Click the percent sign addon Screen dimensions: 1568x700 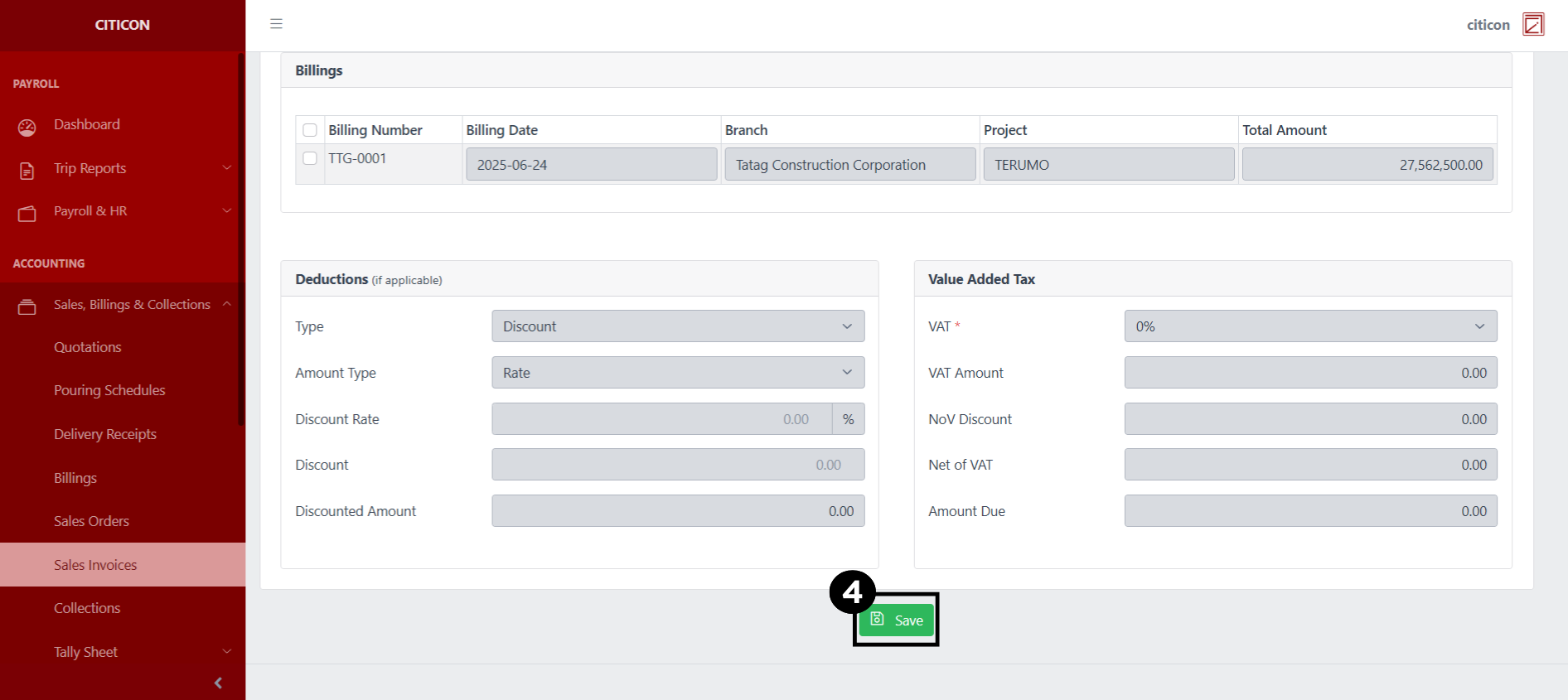[848, 419]
